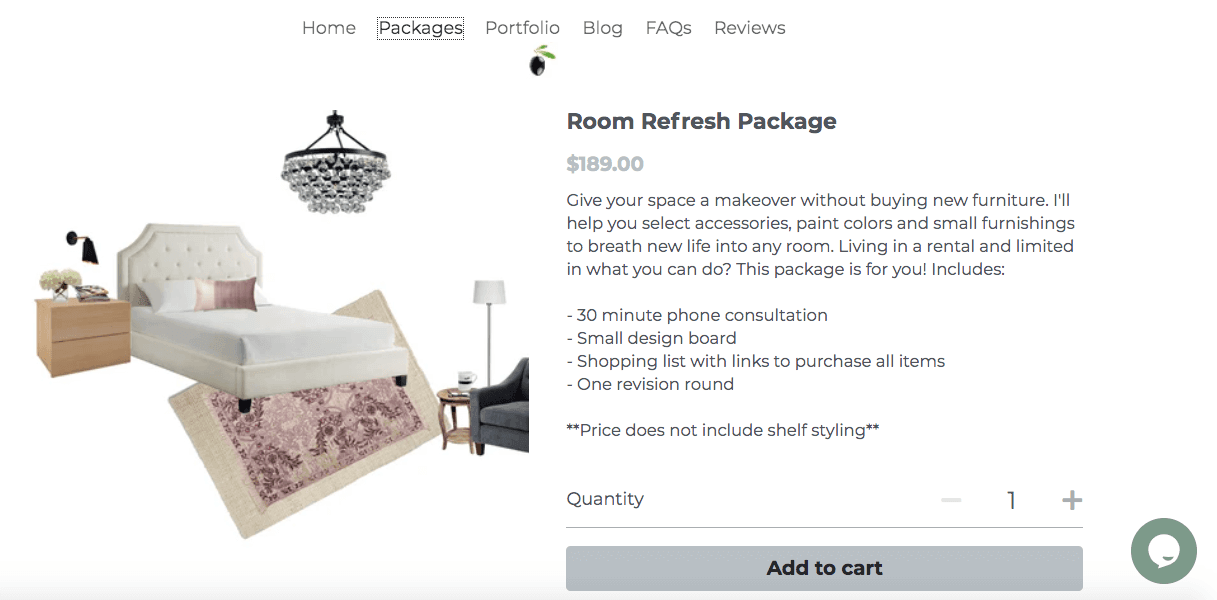Click the minus icon to decrease quantity

coord(949,499)
